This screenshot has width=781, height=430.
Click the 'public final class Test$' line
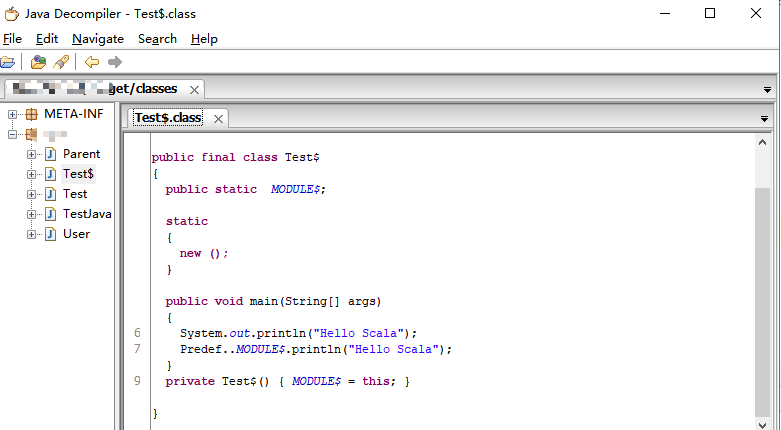[x=236, y=157]
